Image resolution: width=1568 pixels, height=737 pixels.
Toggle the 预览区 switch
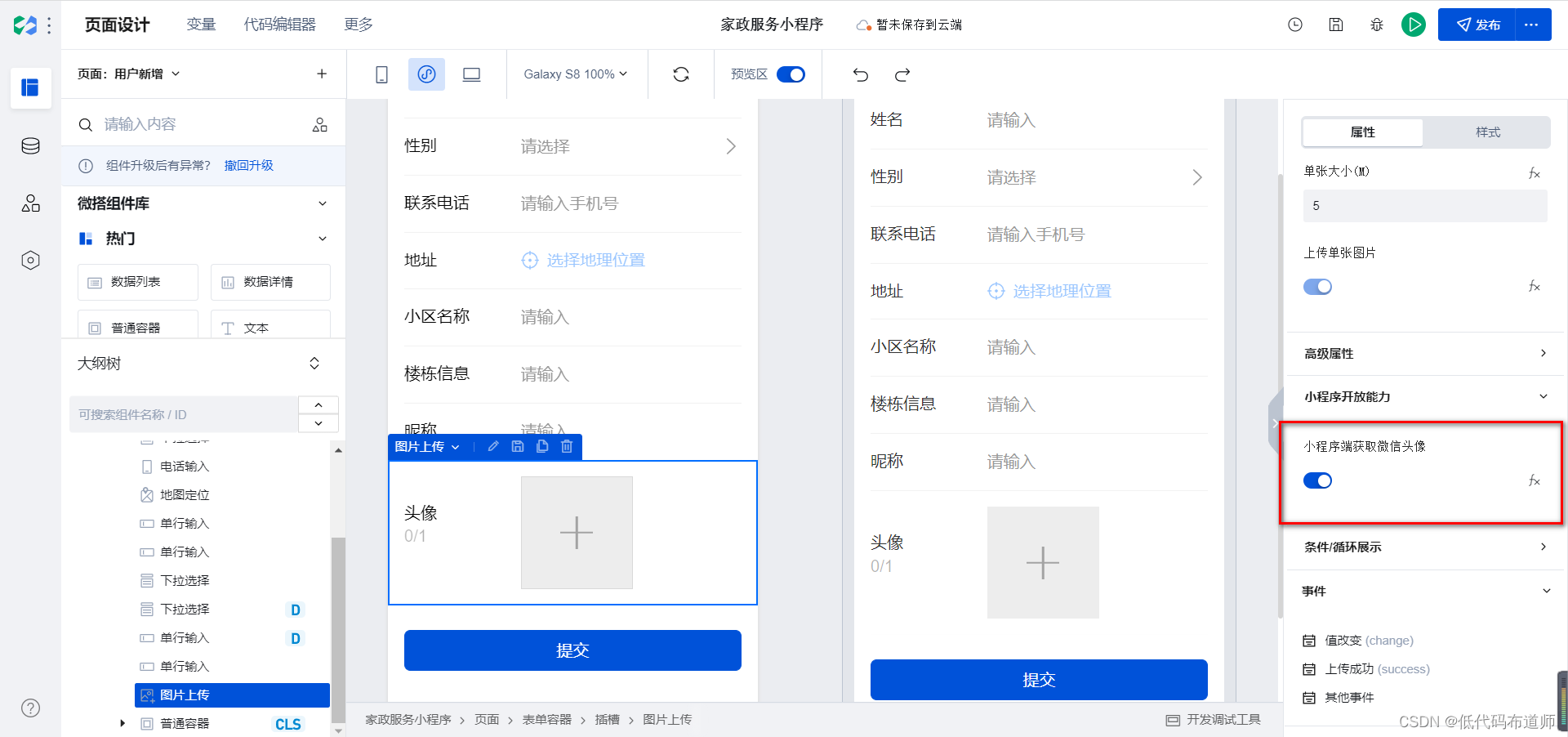[791, 74]
